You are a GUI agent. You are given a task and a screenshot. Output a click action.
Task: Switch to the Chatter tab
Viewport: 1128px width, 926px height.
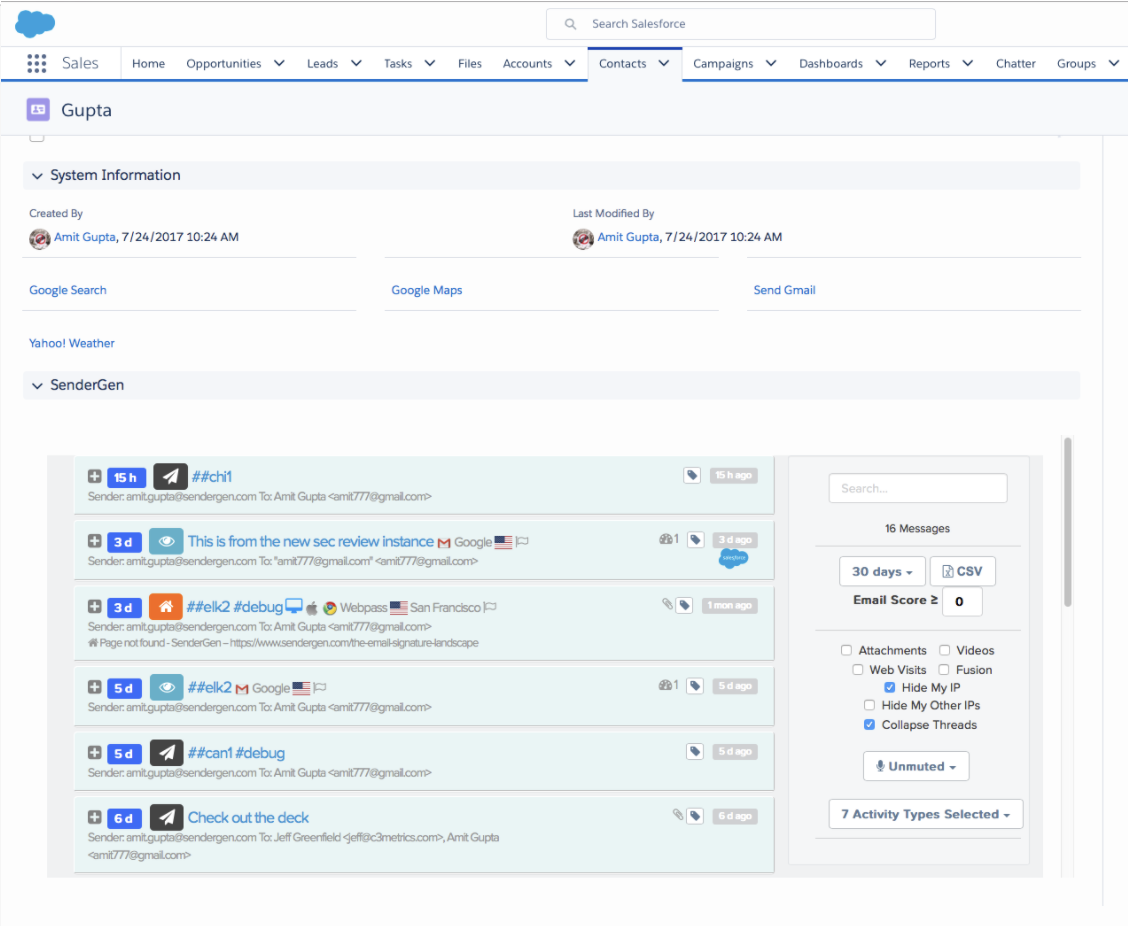point(1015,63)
